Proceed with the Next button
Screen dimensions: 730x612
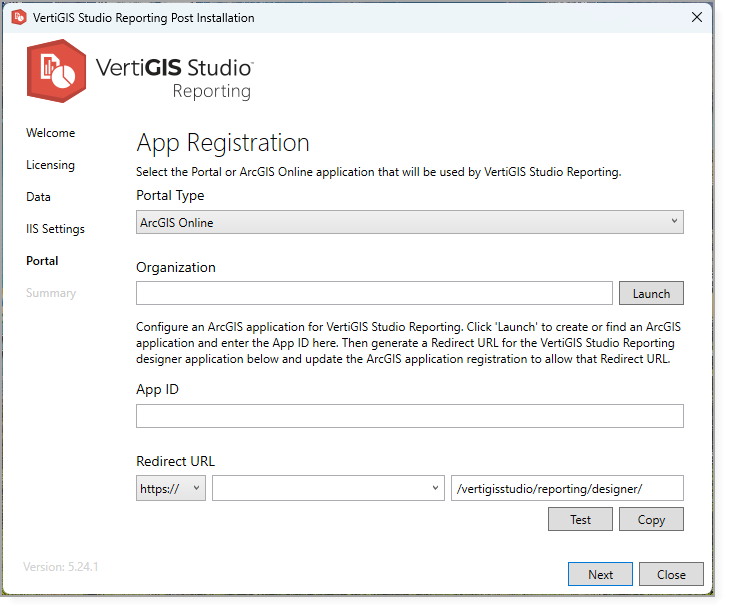click(x=600, y=574)
